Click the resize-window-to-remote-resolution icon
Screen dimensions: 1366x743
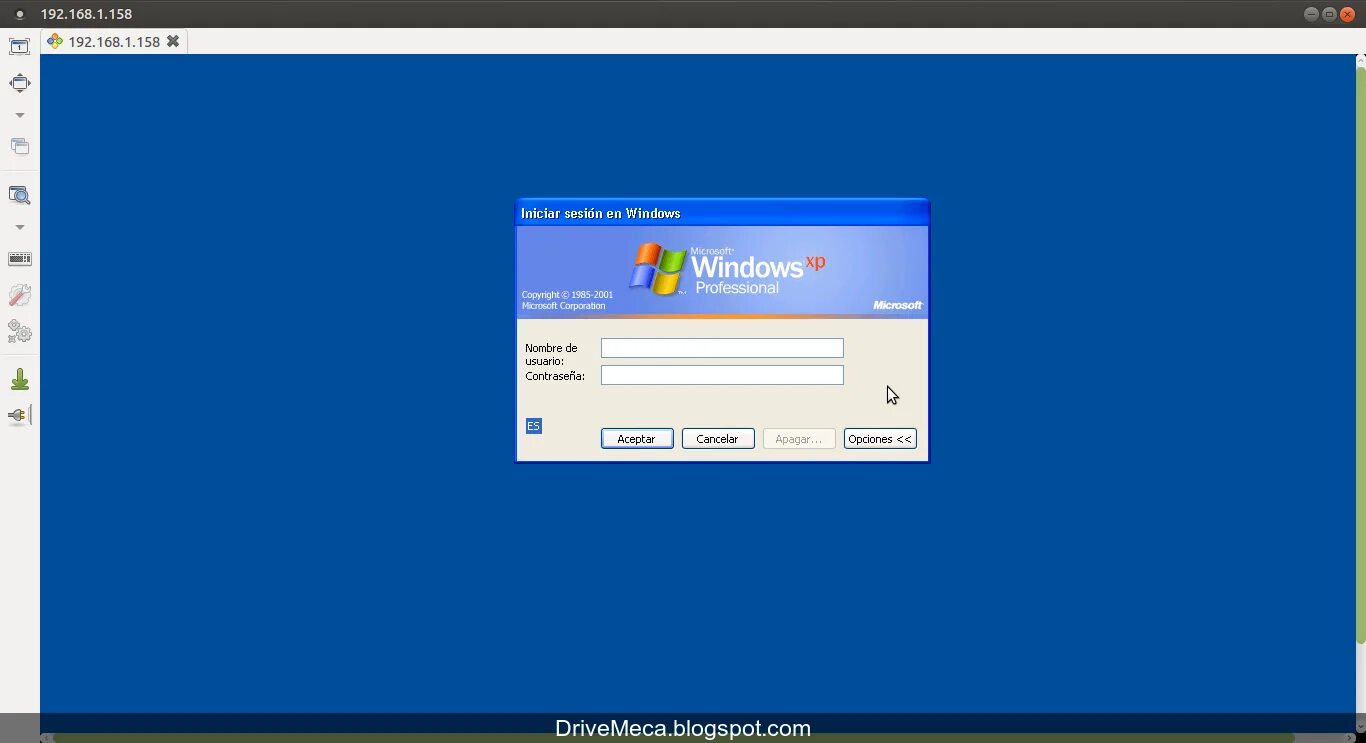(x=19, y=46)
